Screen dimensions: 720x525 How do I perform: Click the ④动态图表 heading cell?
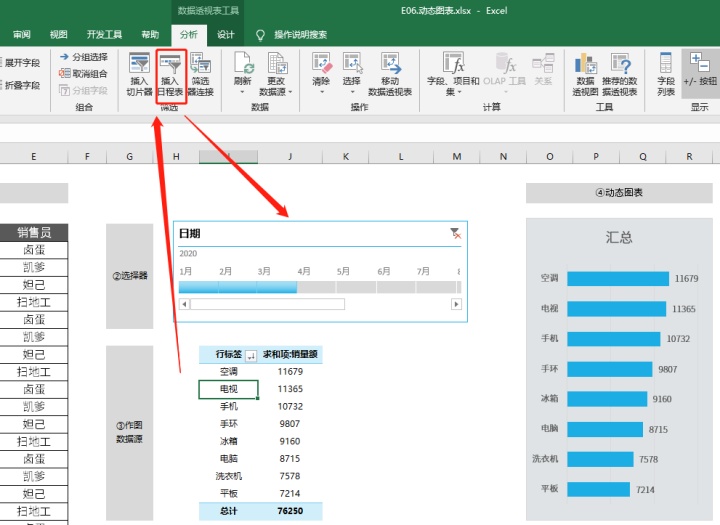click(x=619, y=193)
